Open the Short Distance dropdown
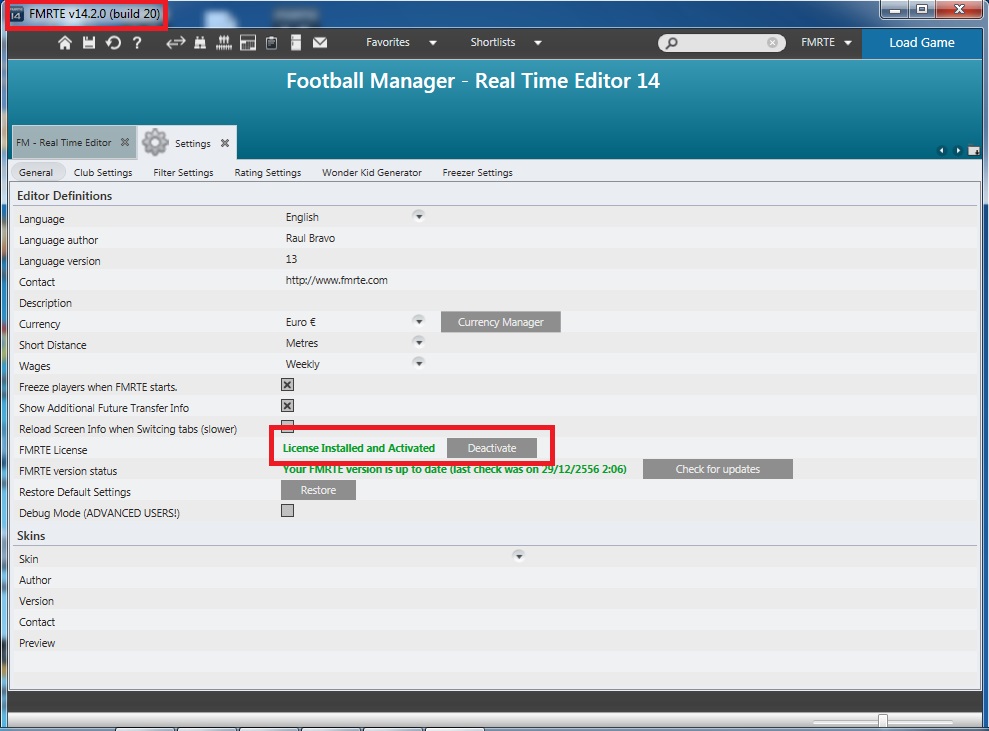The image size is (989, 731). [418, 342]
